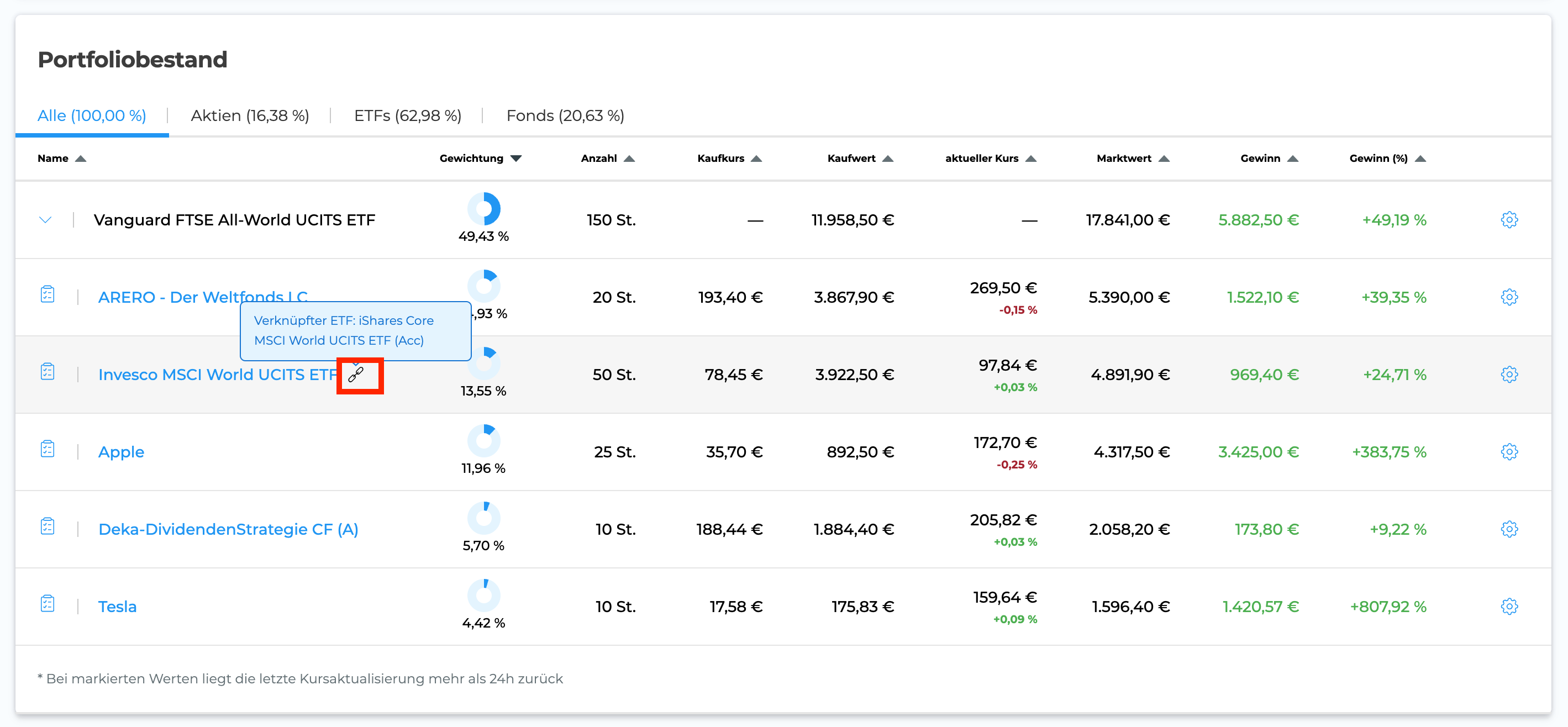Click Invesco gain 969,40 €

[1265, 374]
